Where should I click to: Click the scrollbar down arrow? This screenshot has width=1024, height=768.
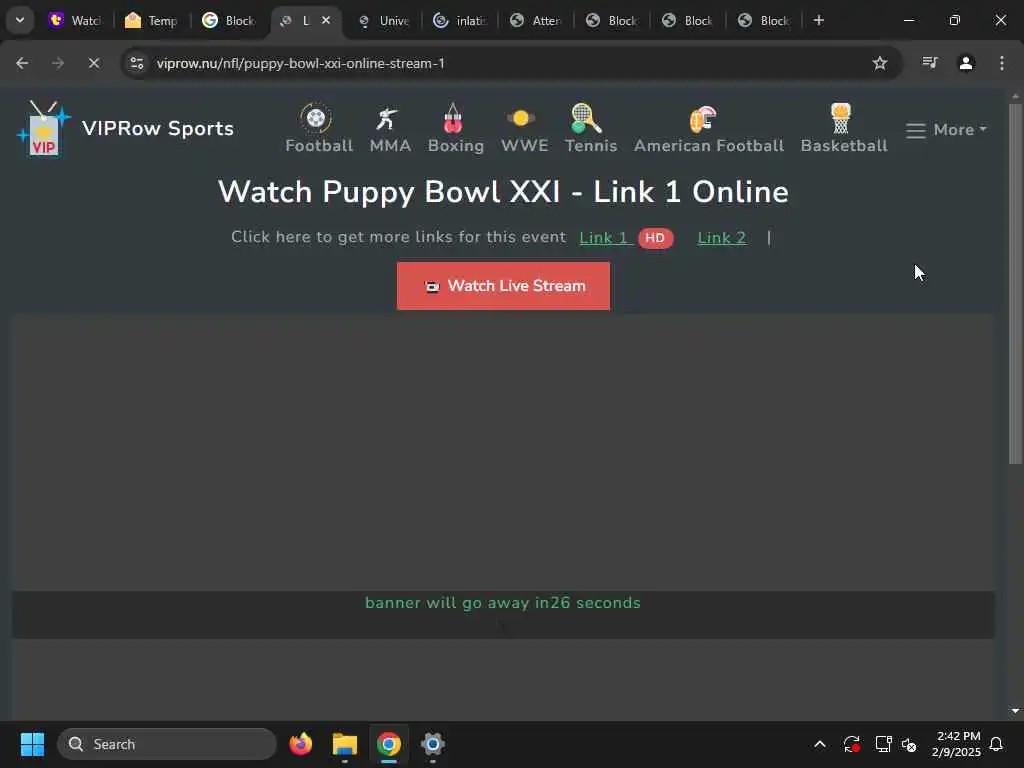pyautogui.click(x=1015, y=711)
